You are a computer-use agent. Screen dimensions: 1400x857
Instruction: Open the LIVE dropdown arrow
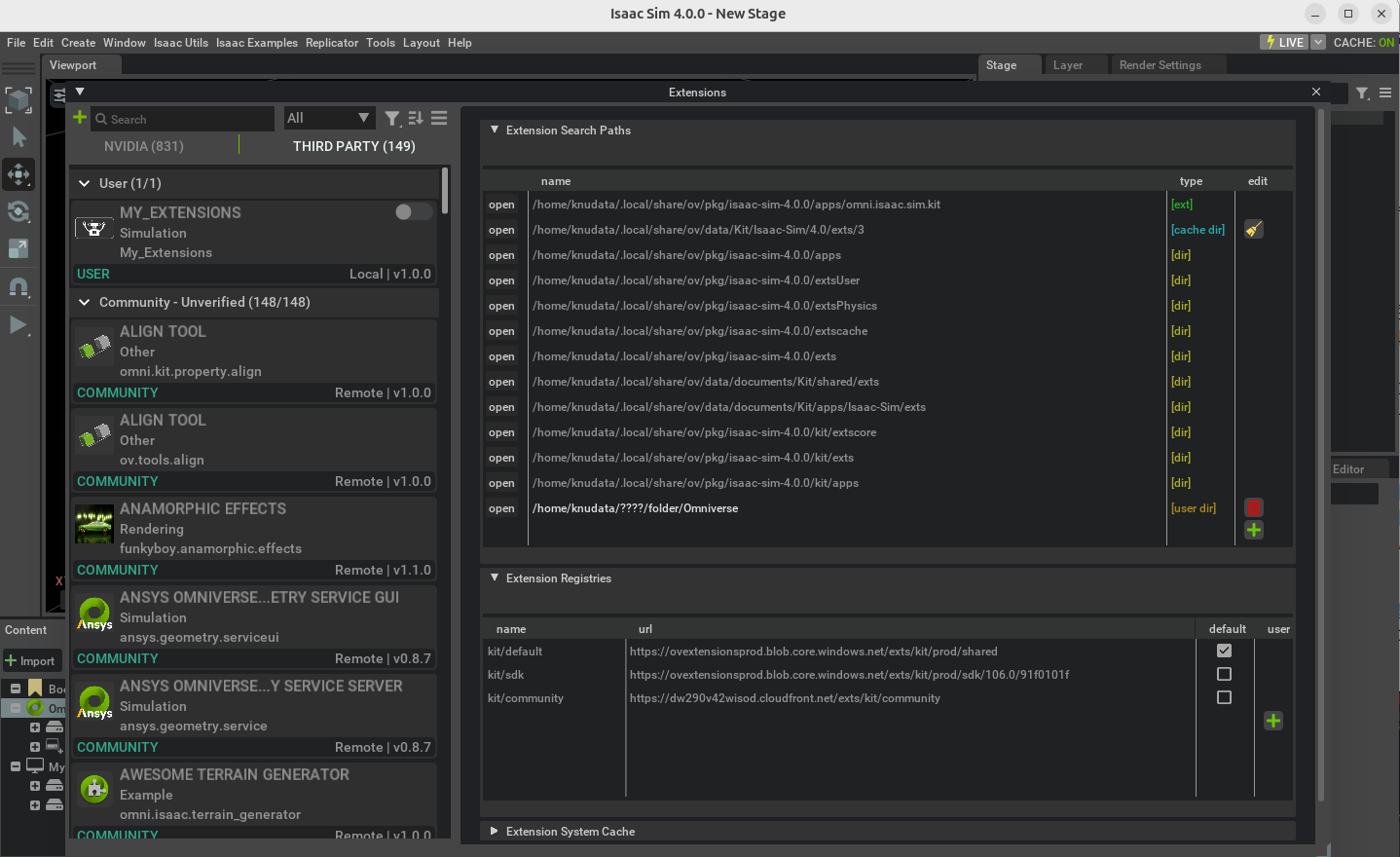[1318, 42]
